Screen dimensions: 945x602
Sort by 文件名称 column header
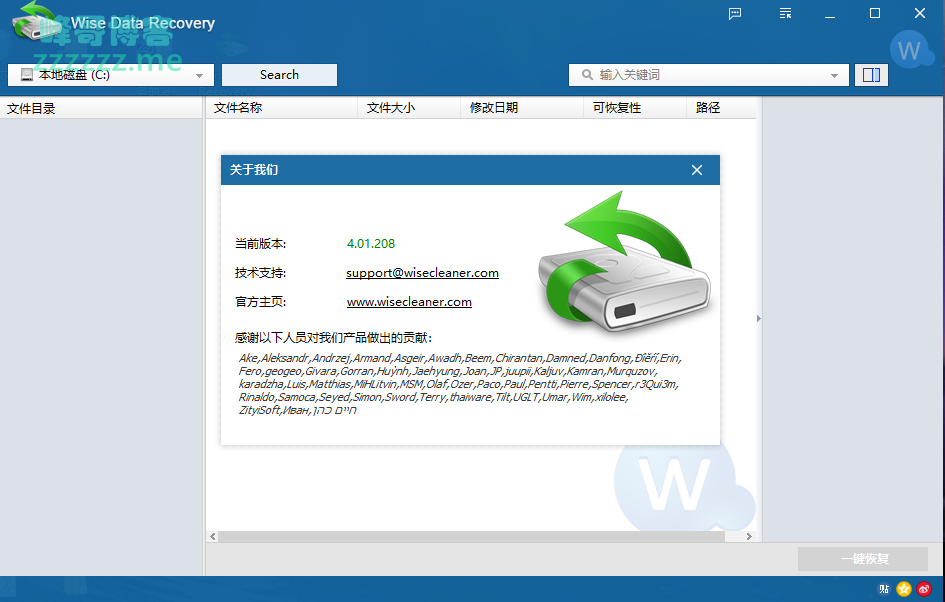[x=238, y=108]
